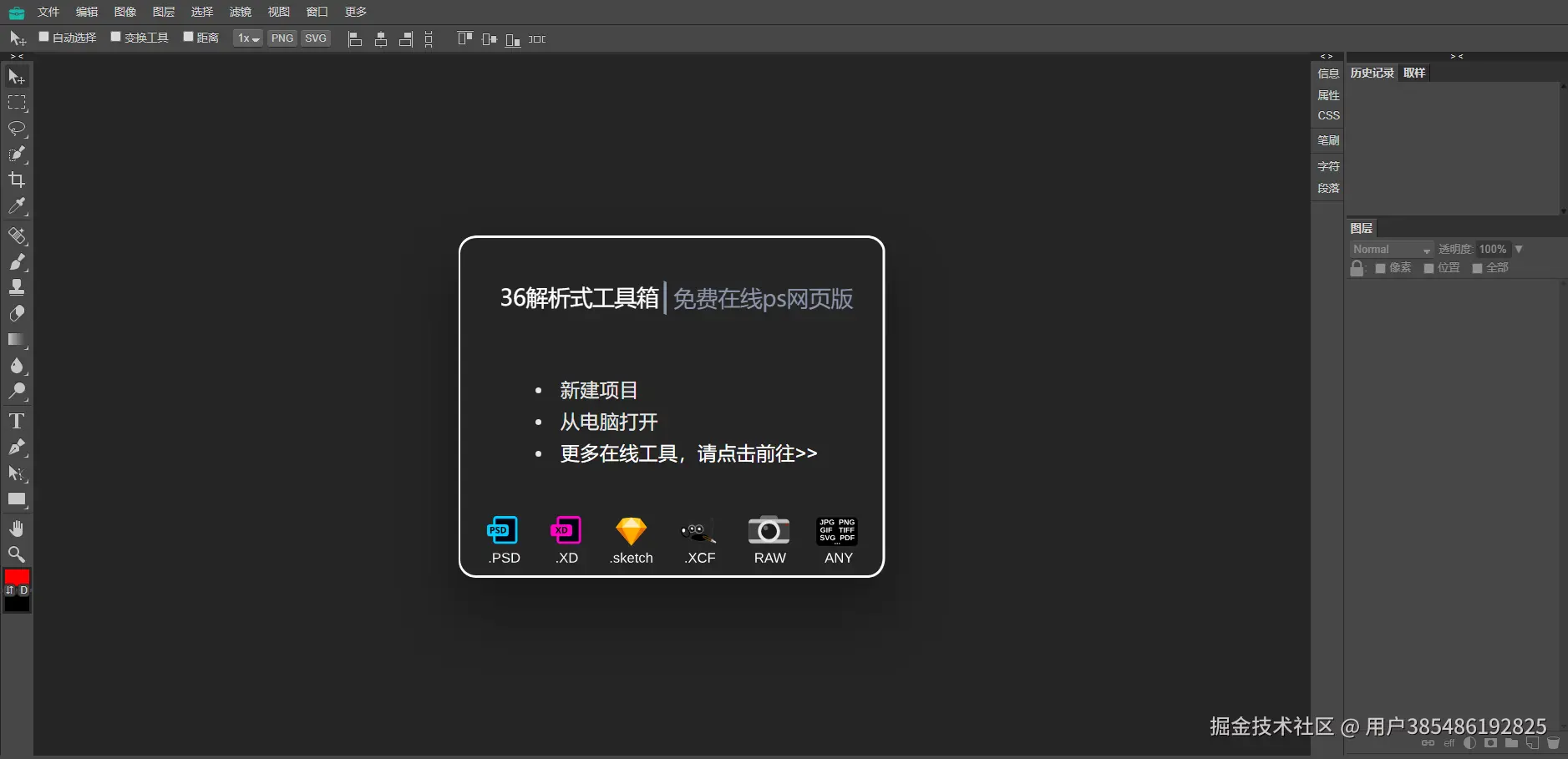1568x759 pixels.
Task: Check the 像素 lock checkbox
Action: point(1381,268)
